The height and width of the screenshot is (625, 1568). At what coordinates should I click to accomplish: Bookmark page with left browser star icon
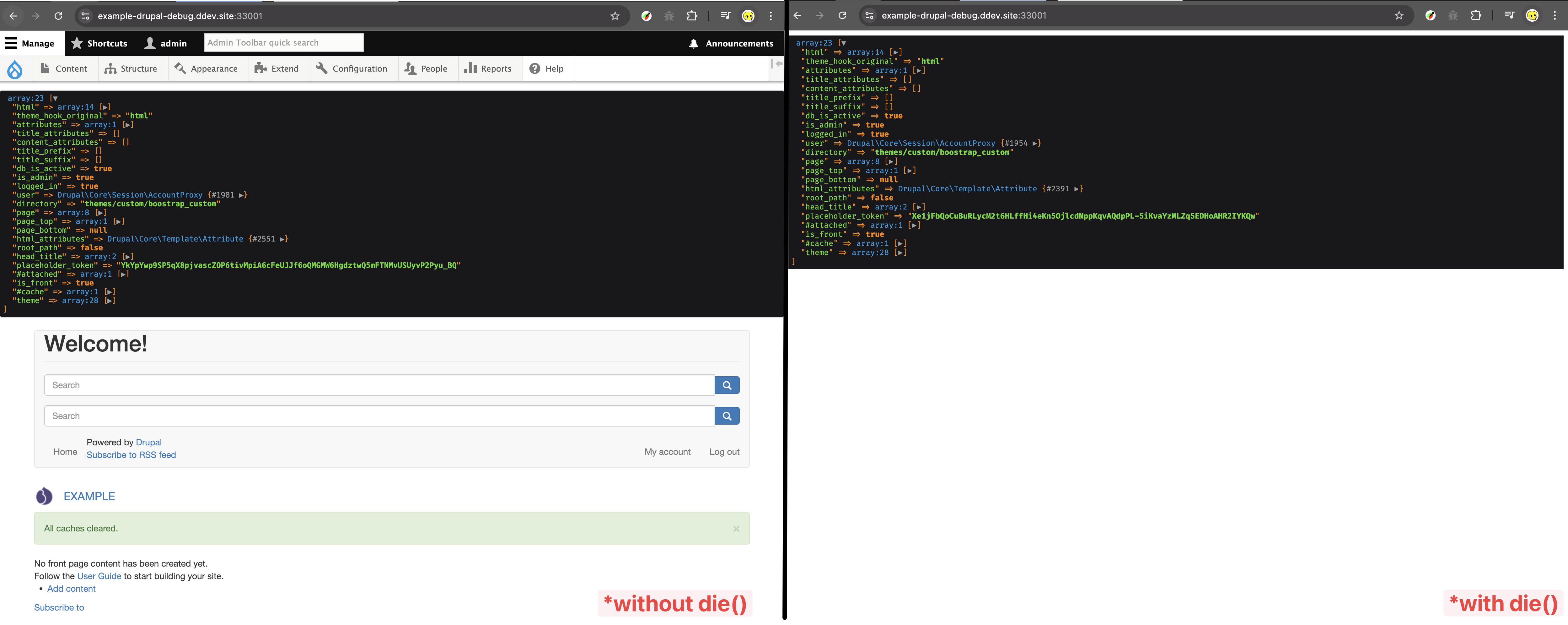click(615, 16)
